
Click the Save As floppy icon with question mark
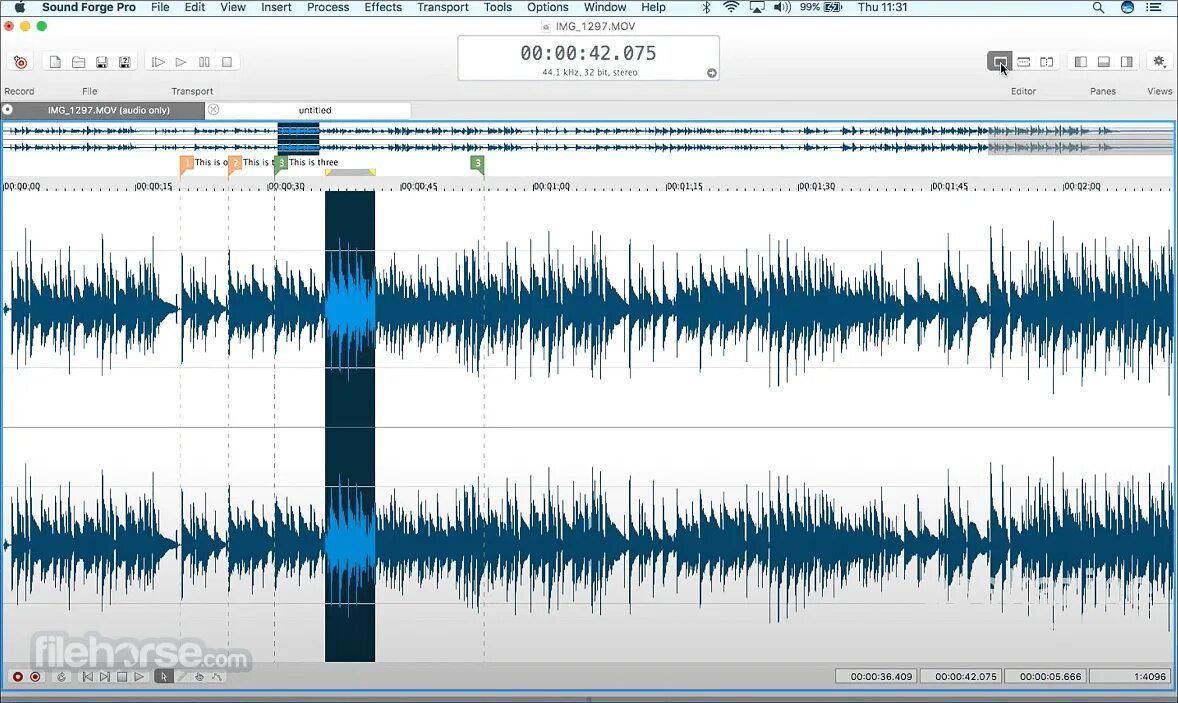(125, 62)
